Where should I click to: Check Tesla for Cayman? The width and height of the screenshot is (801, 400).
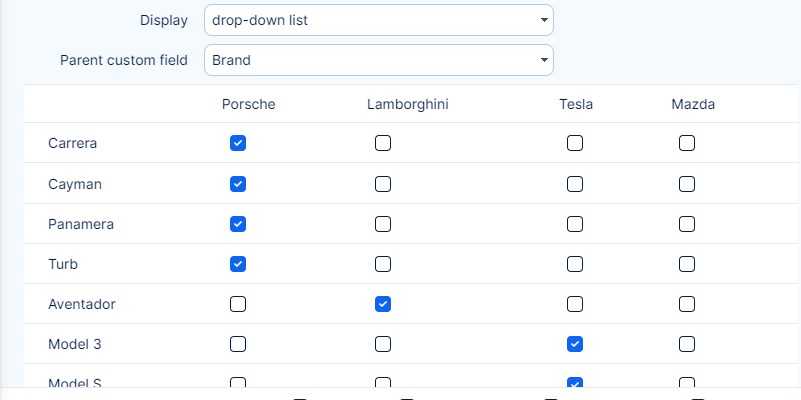(575, 184)
